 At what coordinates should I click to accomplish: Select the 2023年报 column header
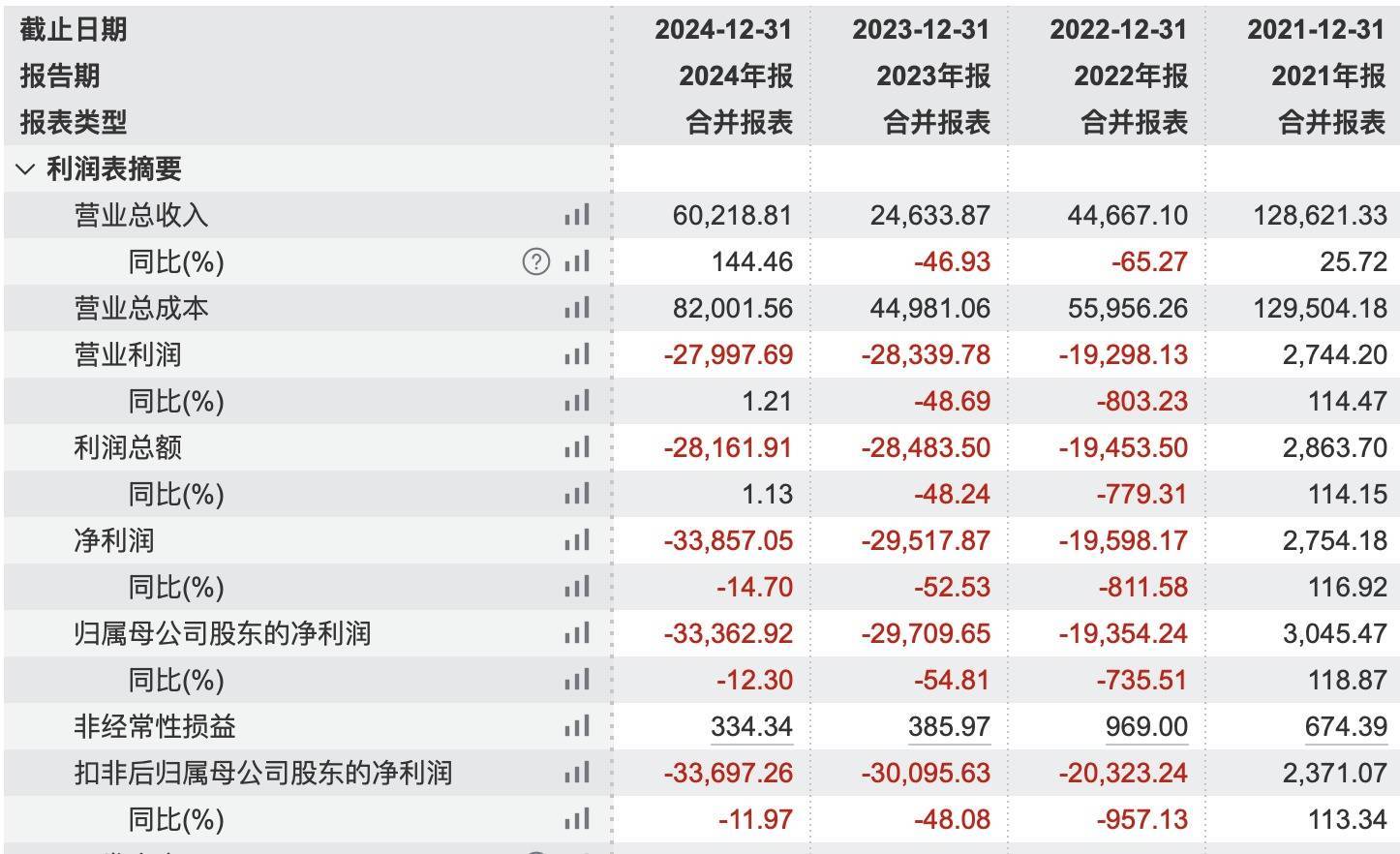click(933, 76)
